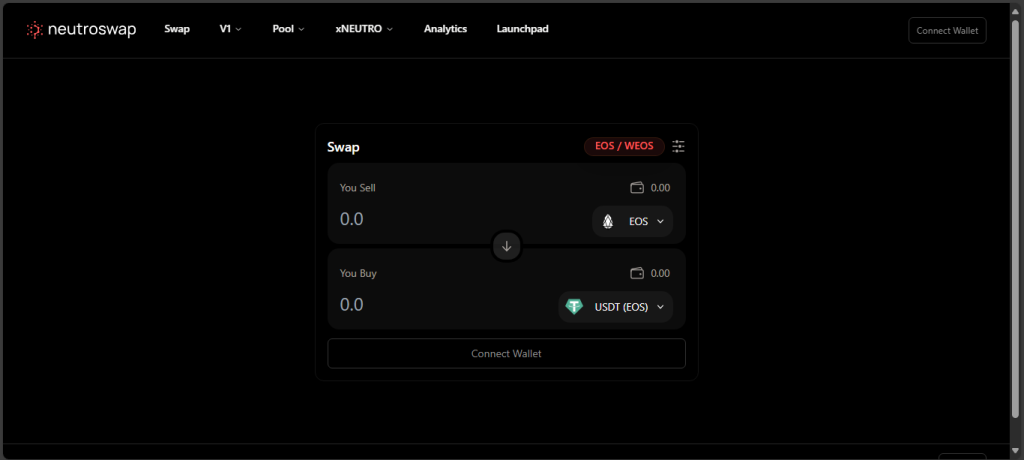Click the EOS token logo icon
The image size is (1024, 460).
click(608, 221)
